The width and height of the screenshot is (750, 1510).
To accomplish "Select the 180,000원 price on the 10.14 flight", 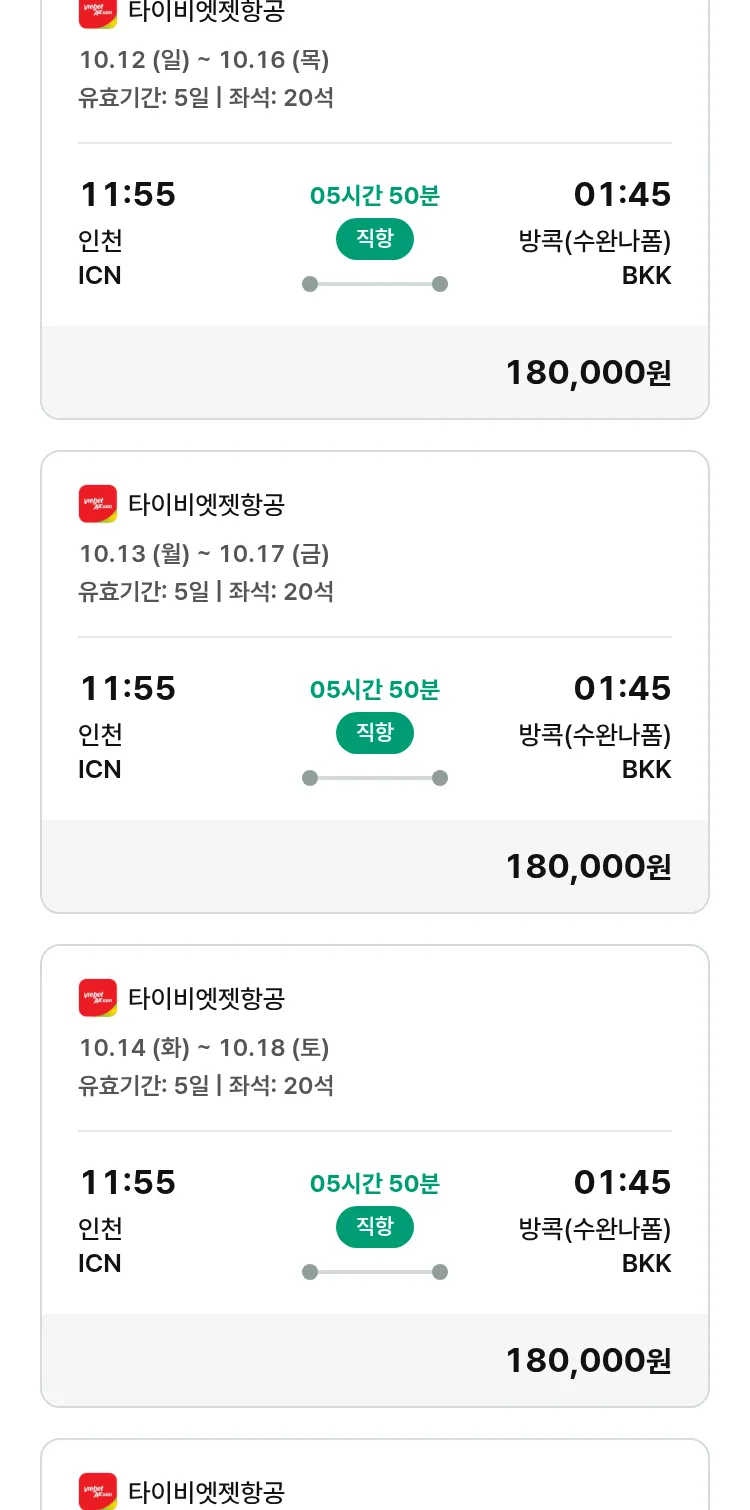I will pyautogui.click(x=588, y=1361).
